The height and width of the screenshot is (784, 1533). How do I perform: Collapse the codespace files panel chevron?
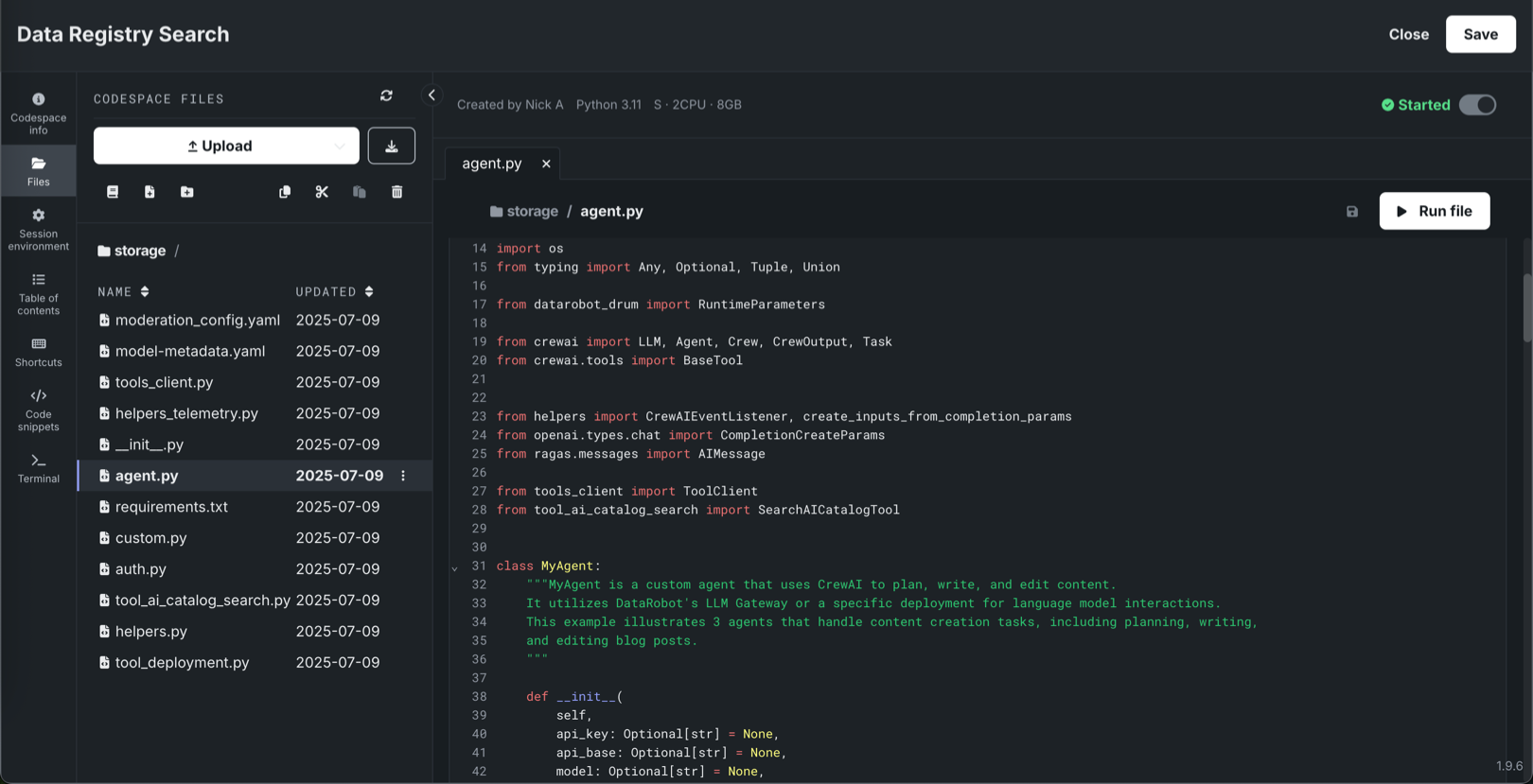click(432, 96)
